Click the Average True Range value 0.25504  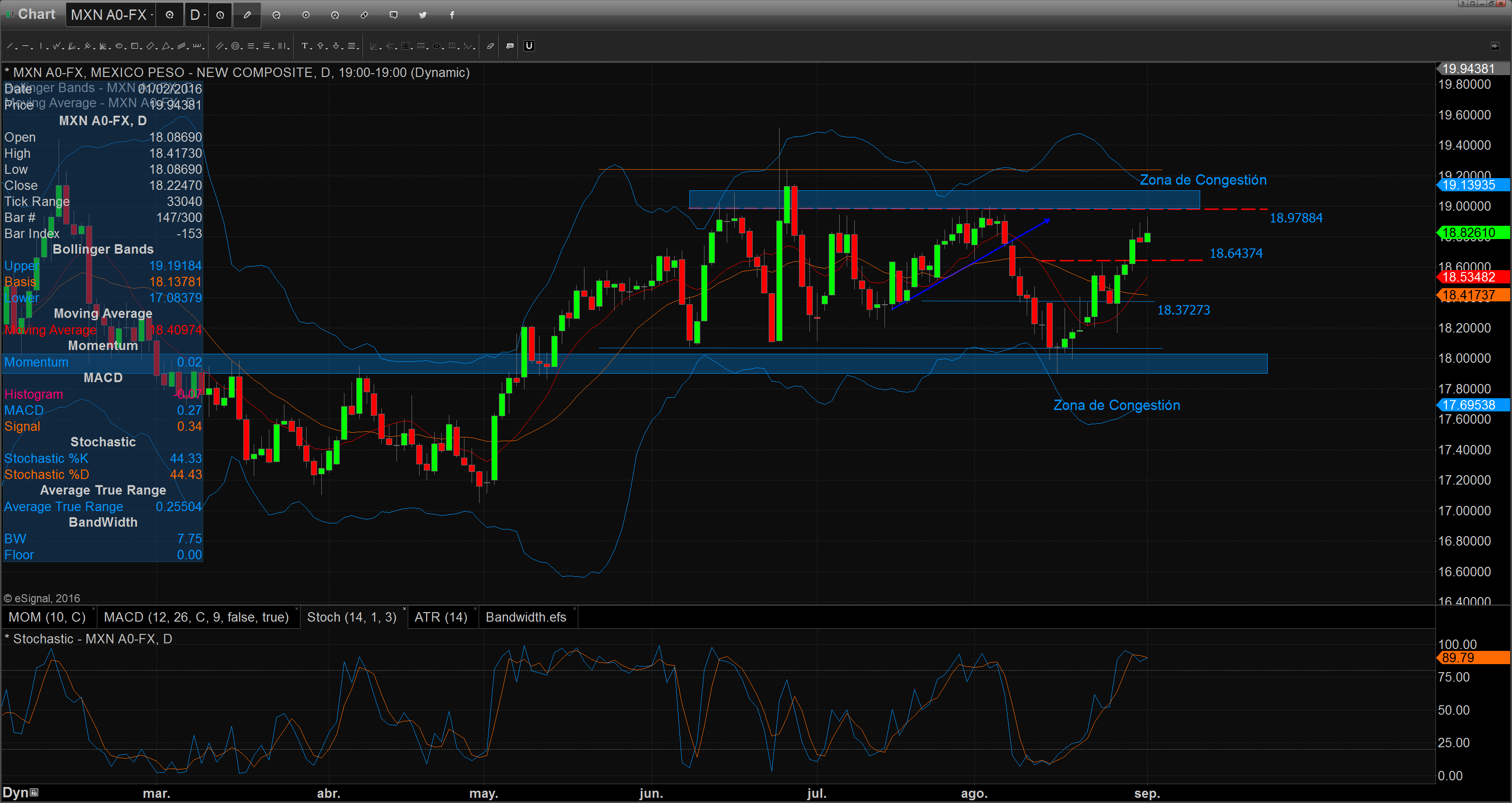[x=179, y=506]
